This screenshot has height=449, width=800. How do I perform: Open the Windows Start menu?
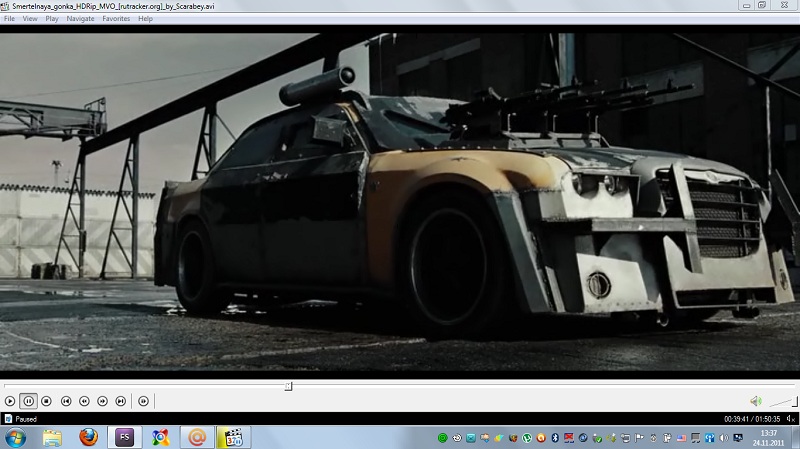point(15,438)
